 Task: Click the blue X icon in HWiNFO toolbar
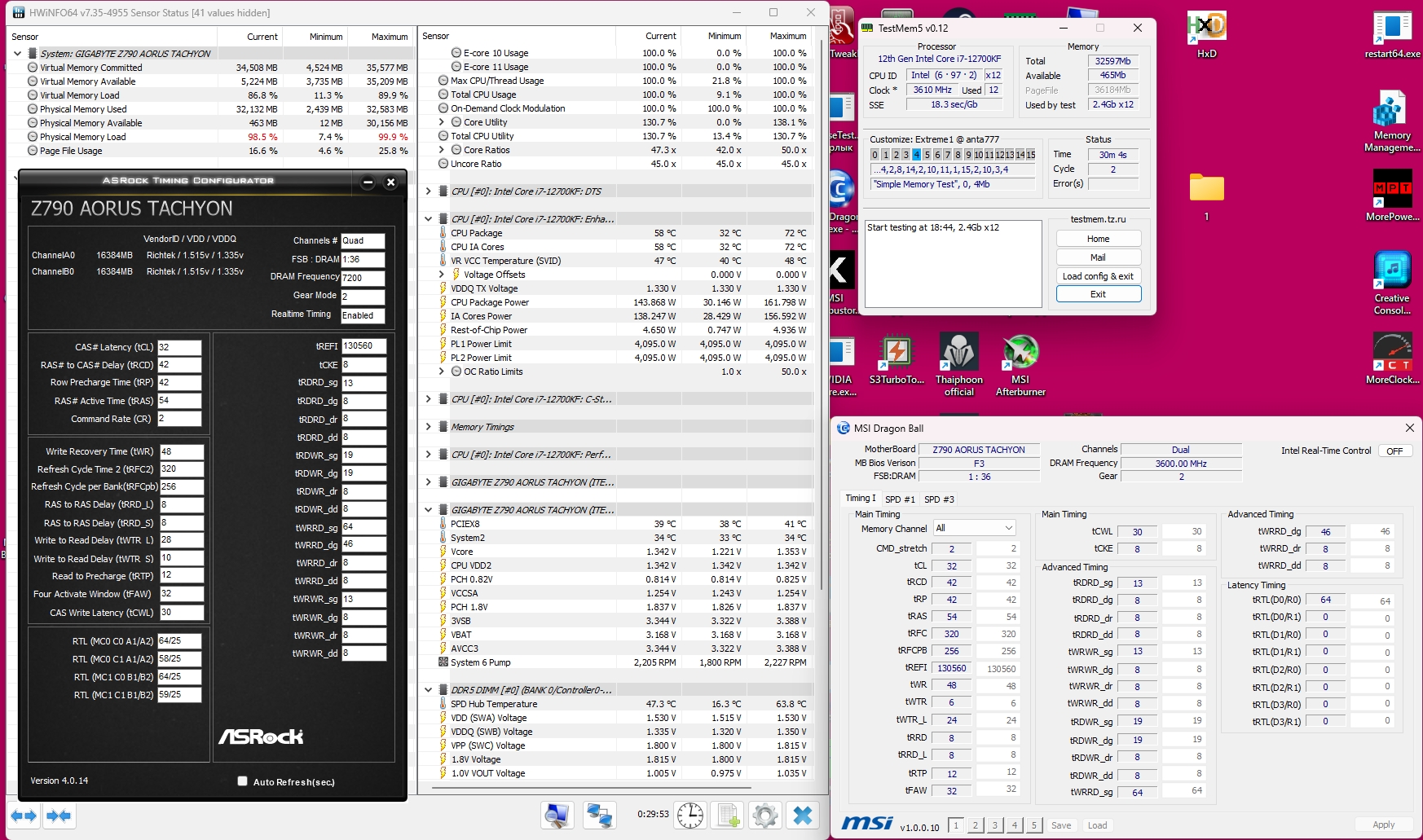click(x=803, y=815)
